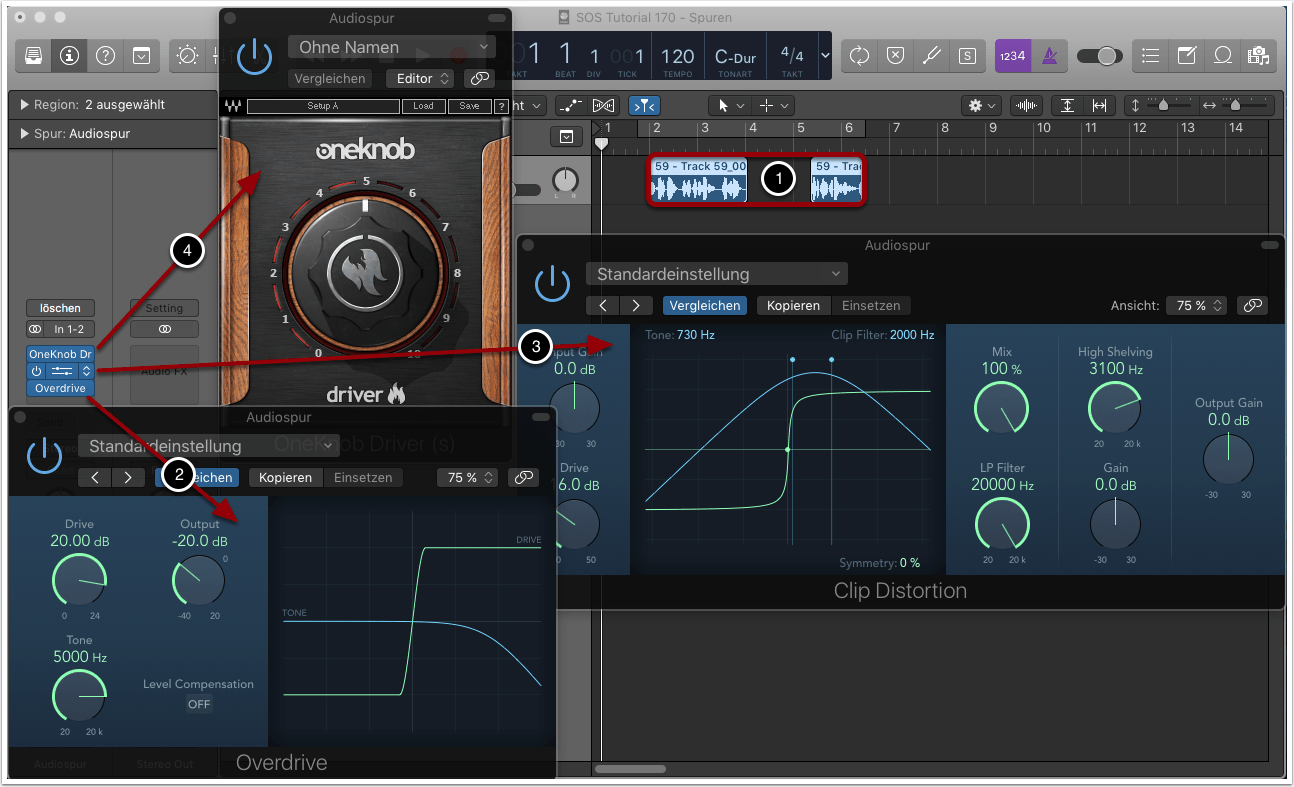Image resolution: width=1294 pixels, height=787 pixels.
Task: Open the Library panel icon
Action: pos(34,56)
